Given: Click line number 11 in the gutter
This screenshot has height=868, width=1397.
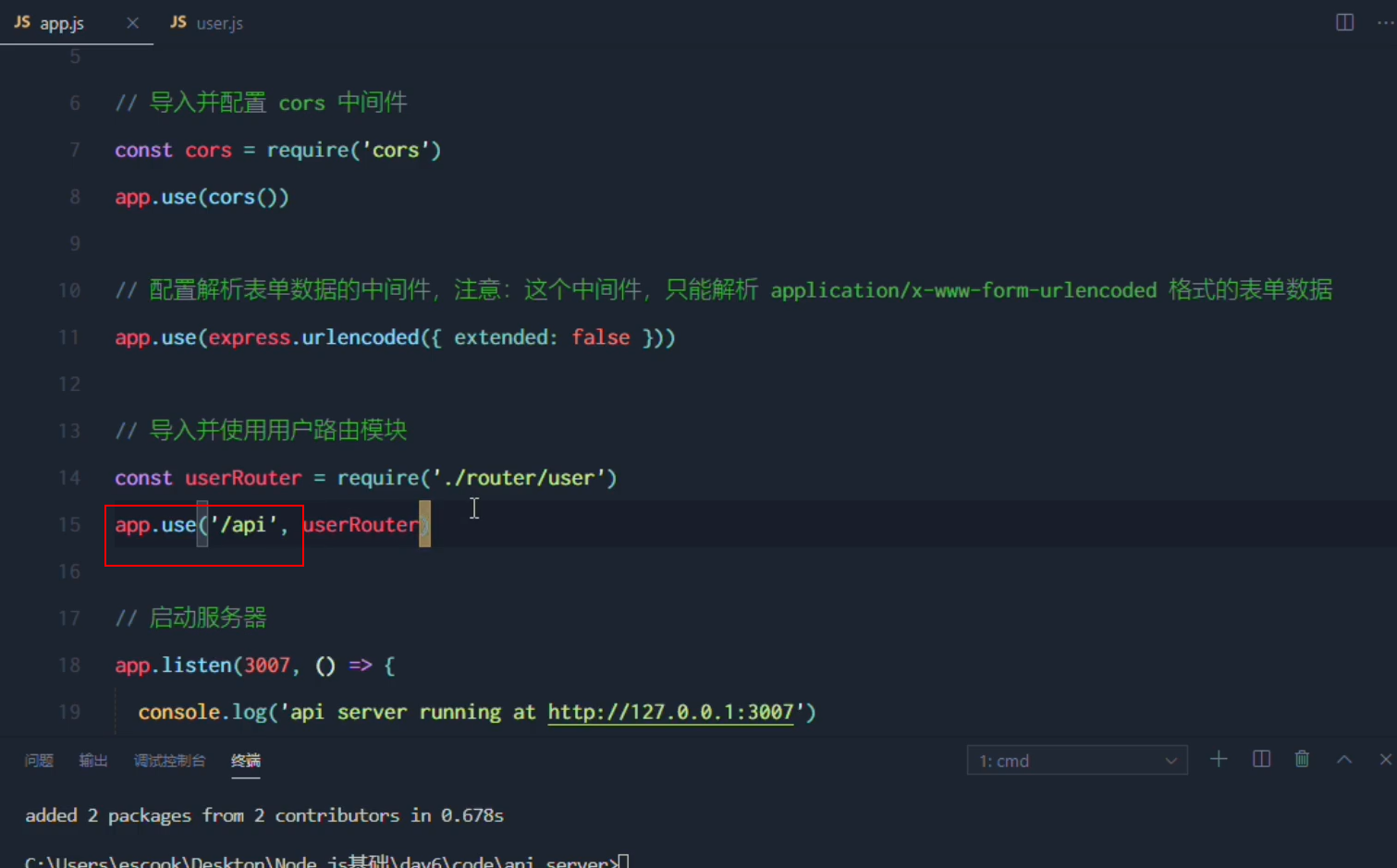Looking at the screenshot, I should (70, 337).
